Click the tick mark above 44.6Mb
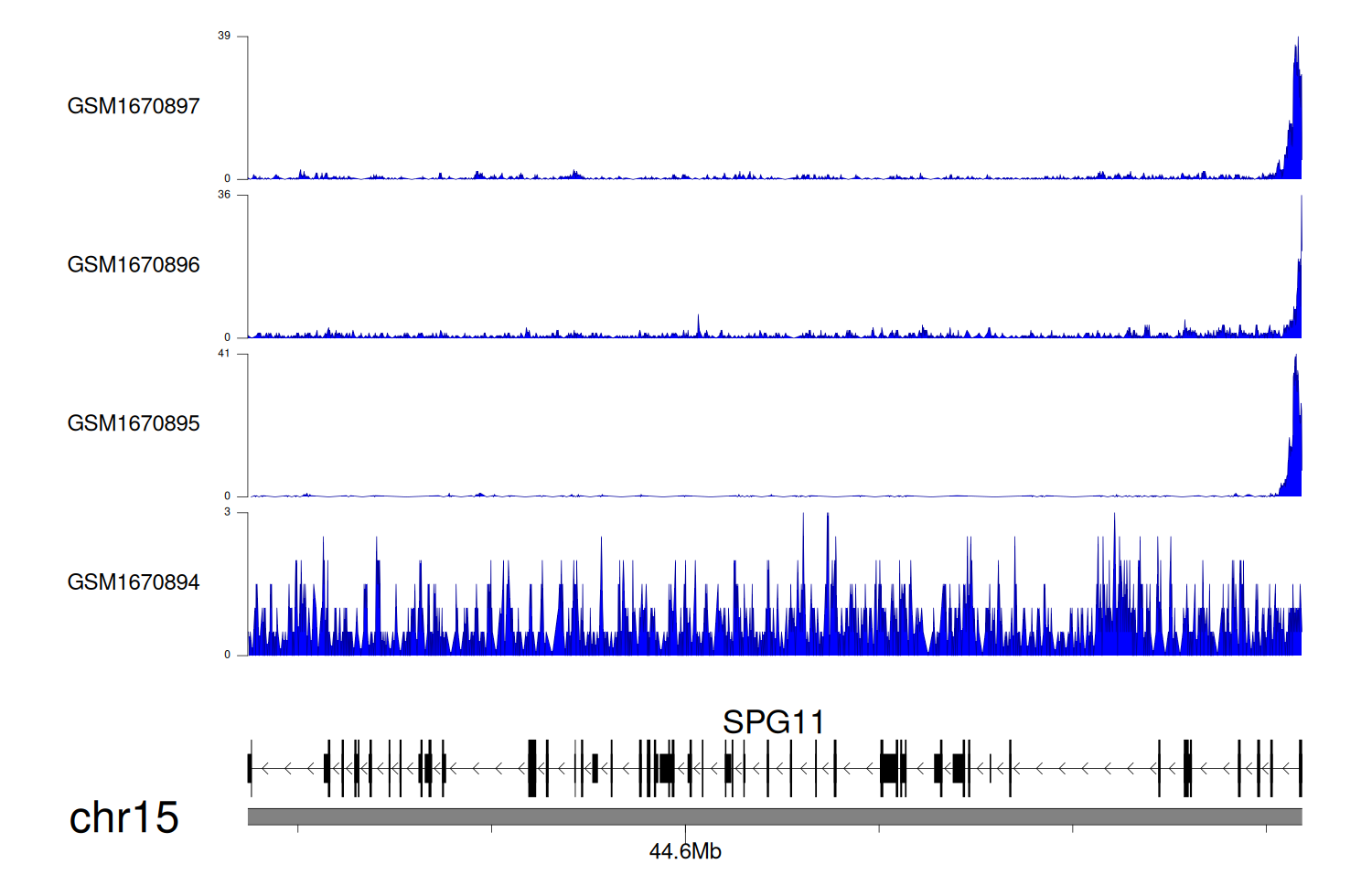Screen dimensions: 1372x896 (685, 829)
